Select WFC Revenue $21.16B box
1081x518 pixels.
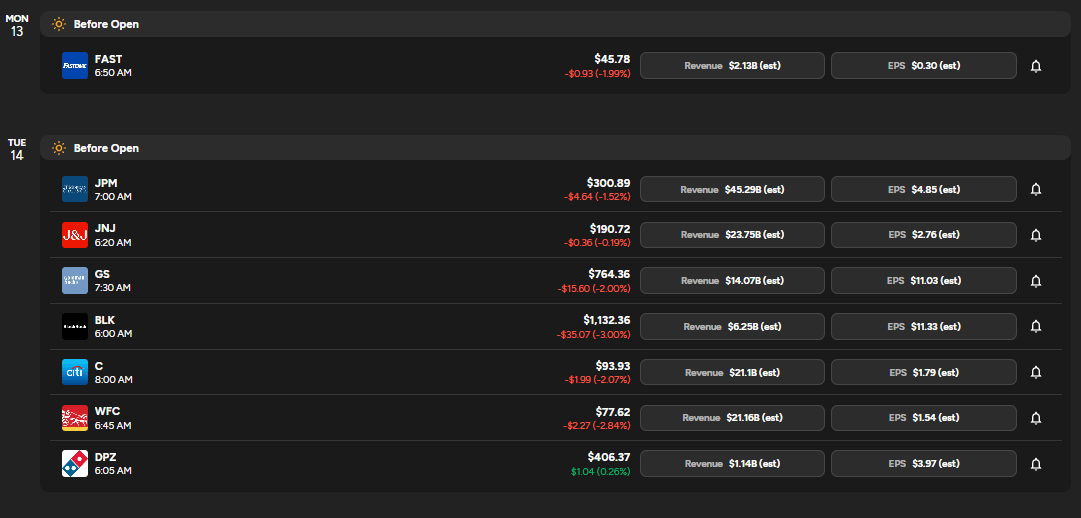pyautogui.click(x=732, y=418)
